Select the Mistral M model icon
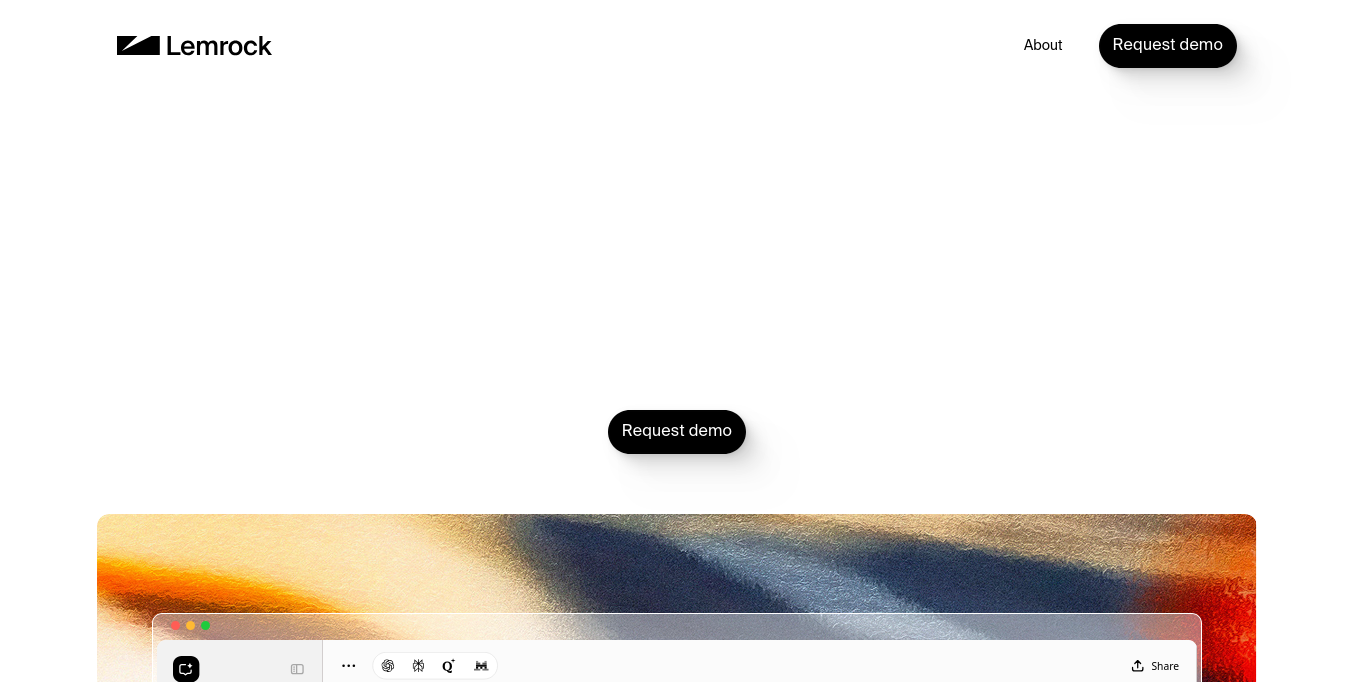Viewport: 1366px width, 682px height. (481, 666)
